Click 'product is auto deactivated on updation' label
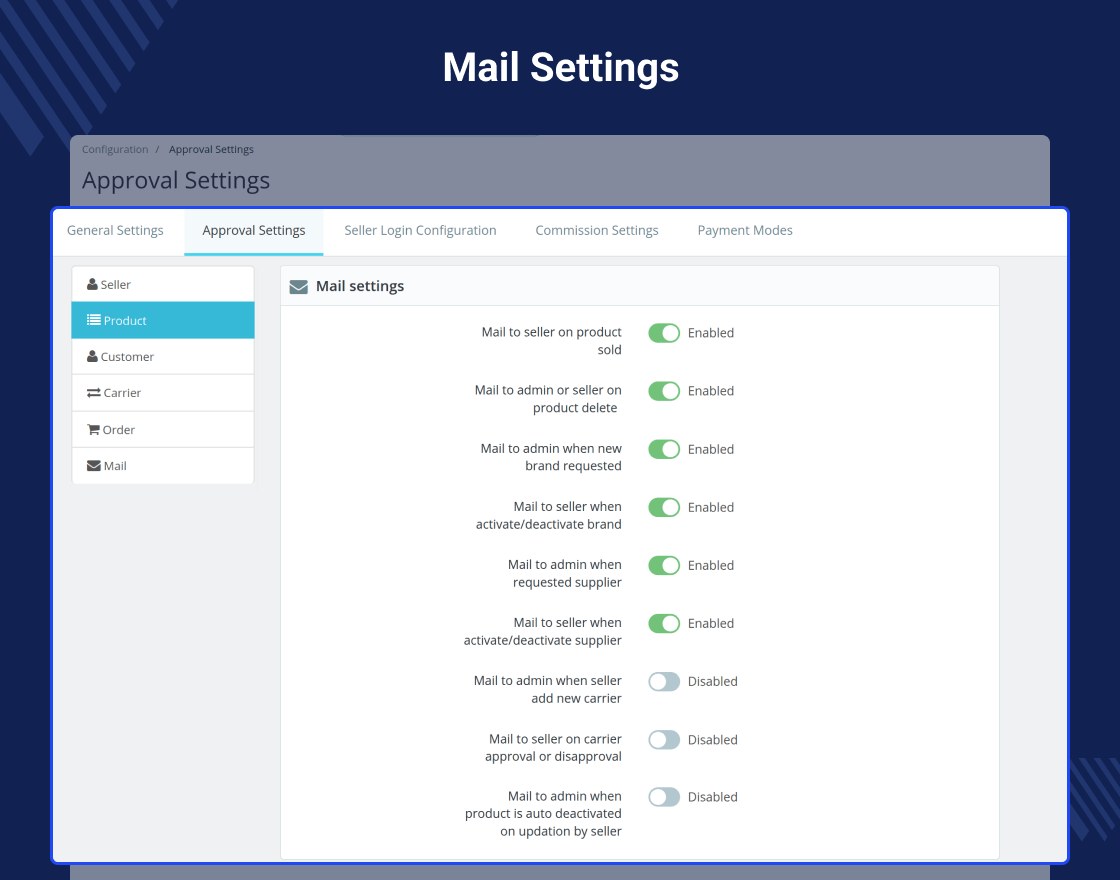Screen dimensions: 1120x880 (543, 814)
